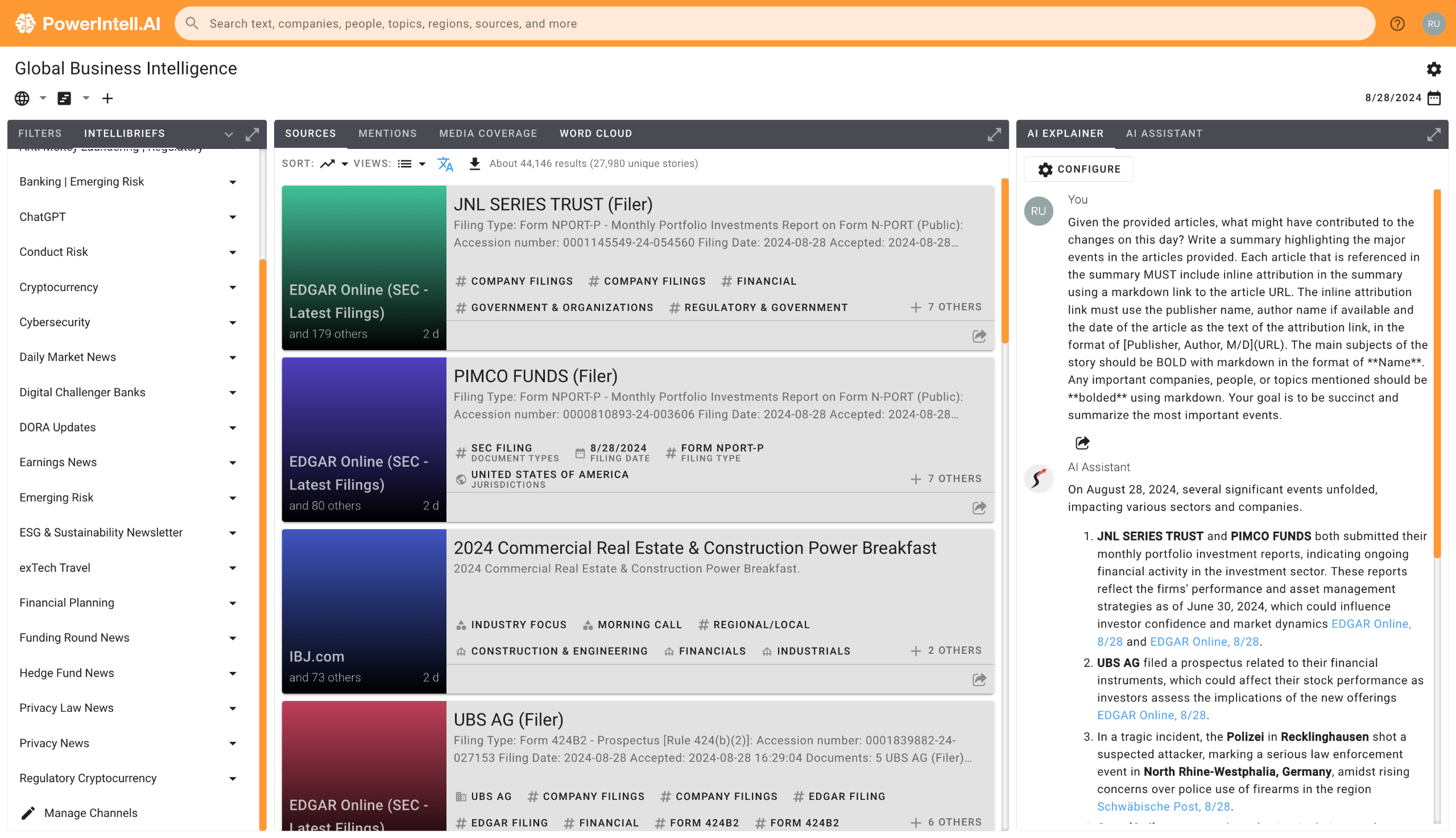Share the JNL SERIES TRUST article
The image size is (1456, 838).
tap(979, 336)
